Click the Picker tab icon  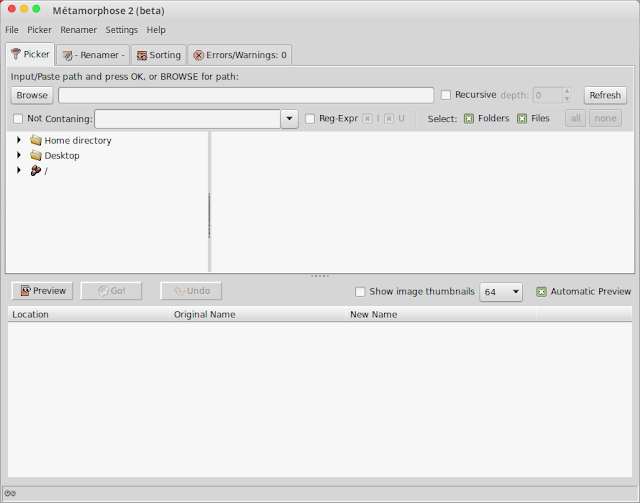coord(16,54)
